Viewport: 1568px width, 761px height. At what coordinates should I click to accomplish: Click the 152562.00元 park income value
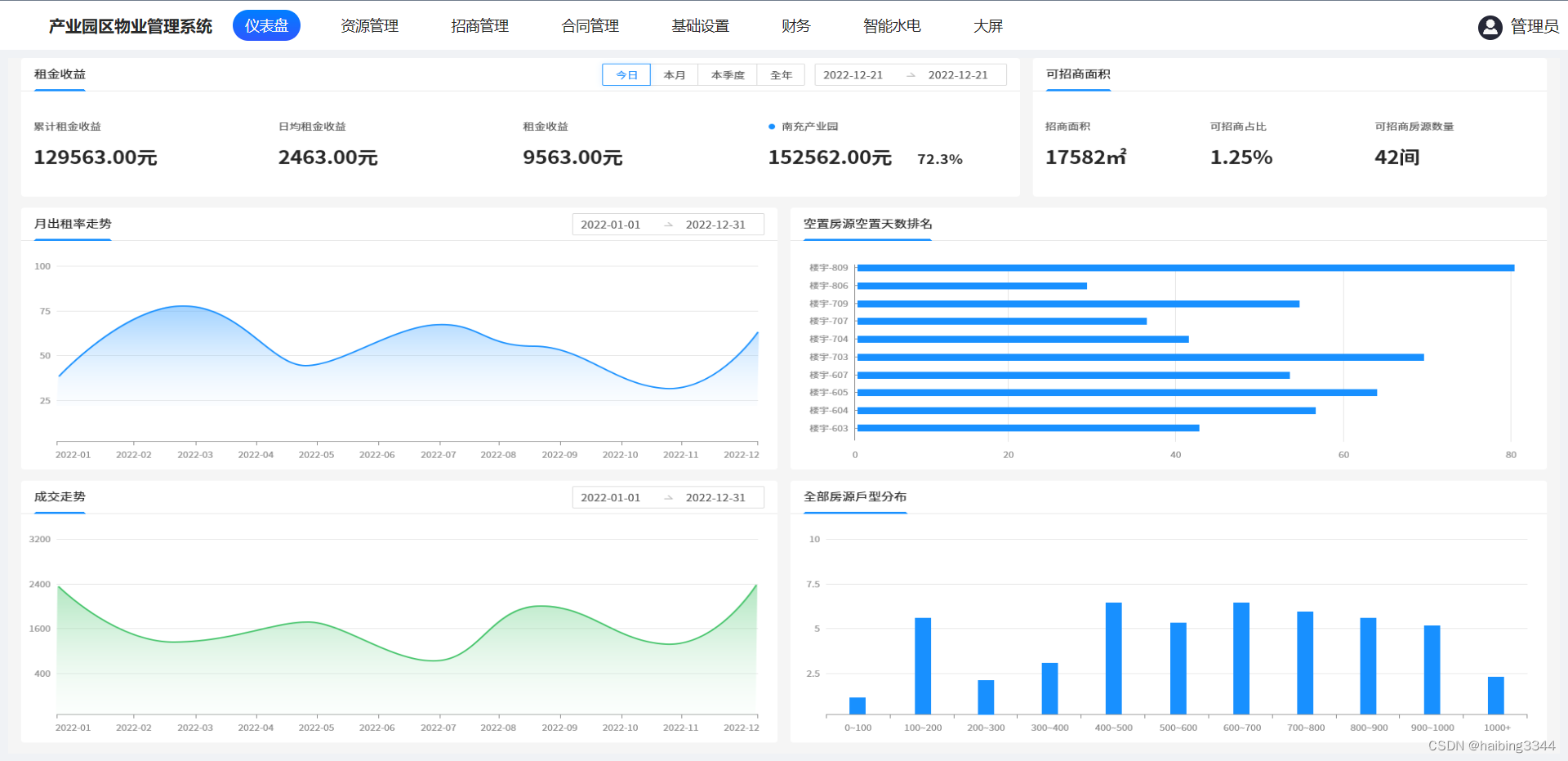tap(830, 158)
